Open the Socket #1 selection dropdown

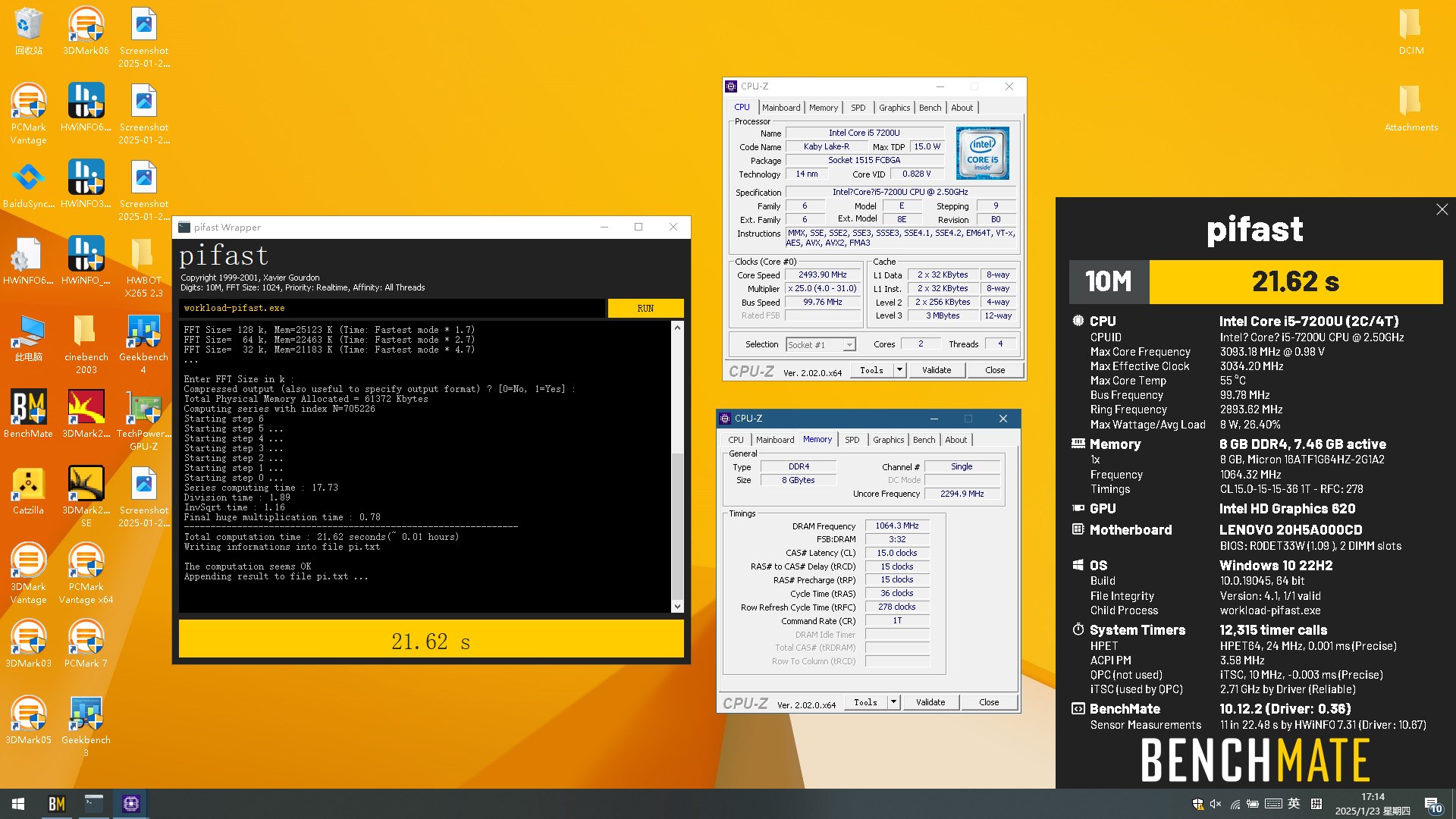pos(821,344)
